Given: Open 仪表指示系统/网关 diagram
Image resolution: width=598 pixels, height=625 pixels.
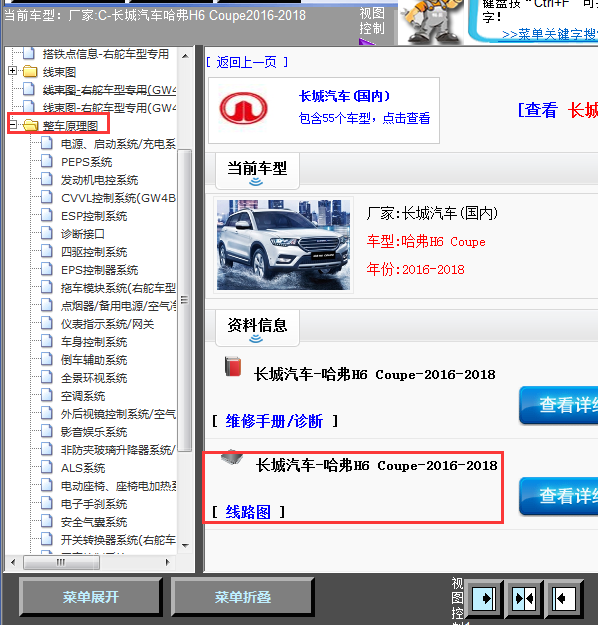Looking at the screenshot, I should (x=107, y=324).
